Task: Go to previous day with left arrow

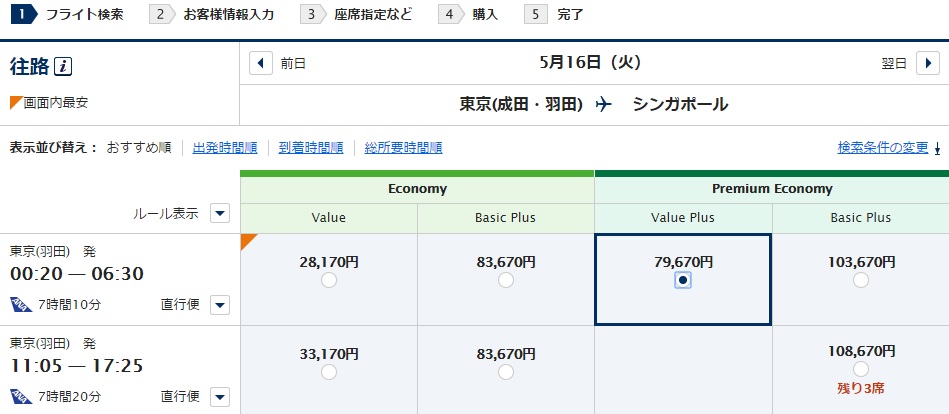Action: 261,63
